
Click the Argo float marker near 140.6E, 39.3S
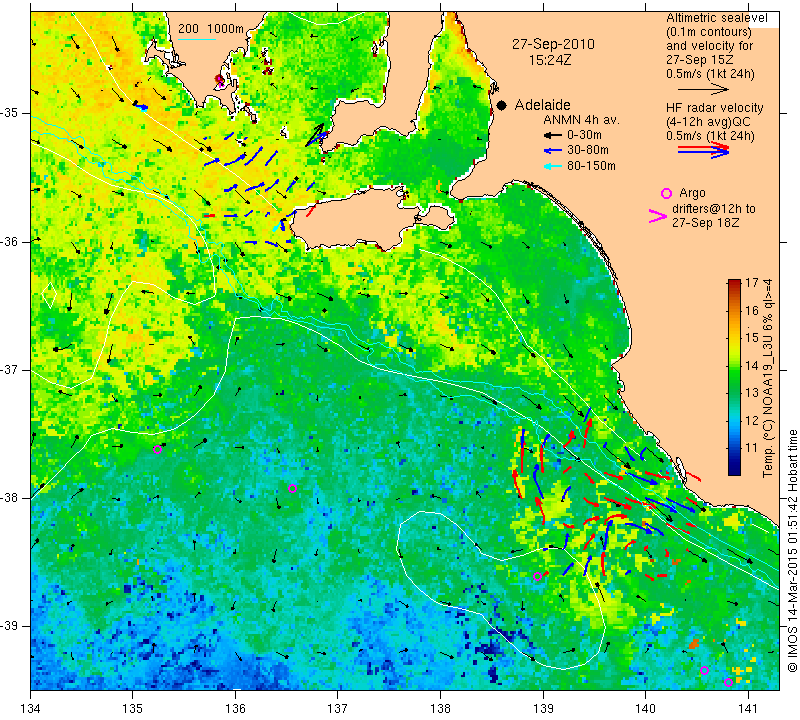(705, 671)
